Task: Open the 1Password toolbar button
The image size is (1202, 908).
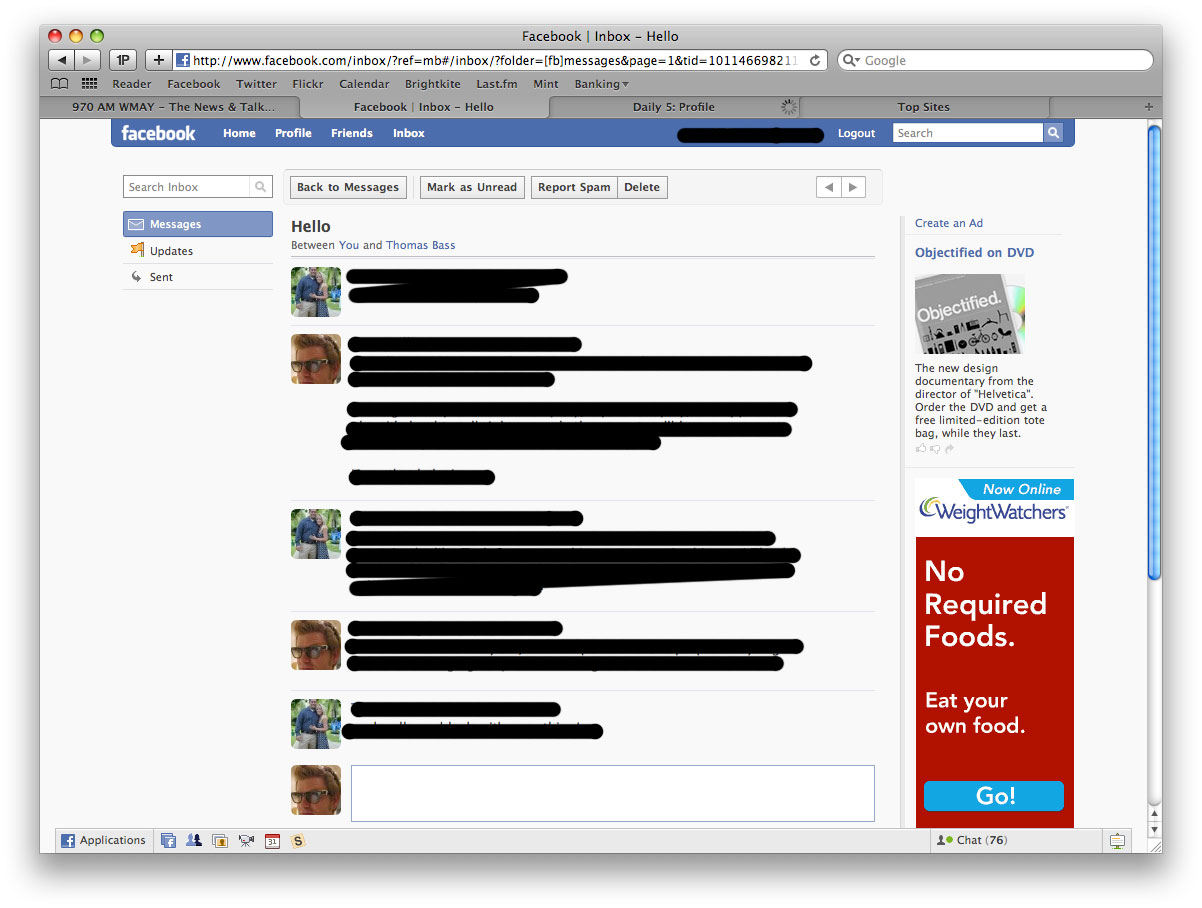Action: [123, 60]
